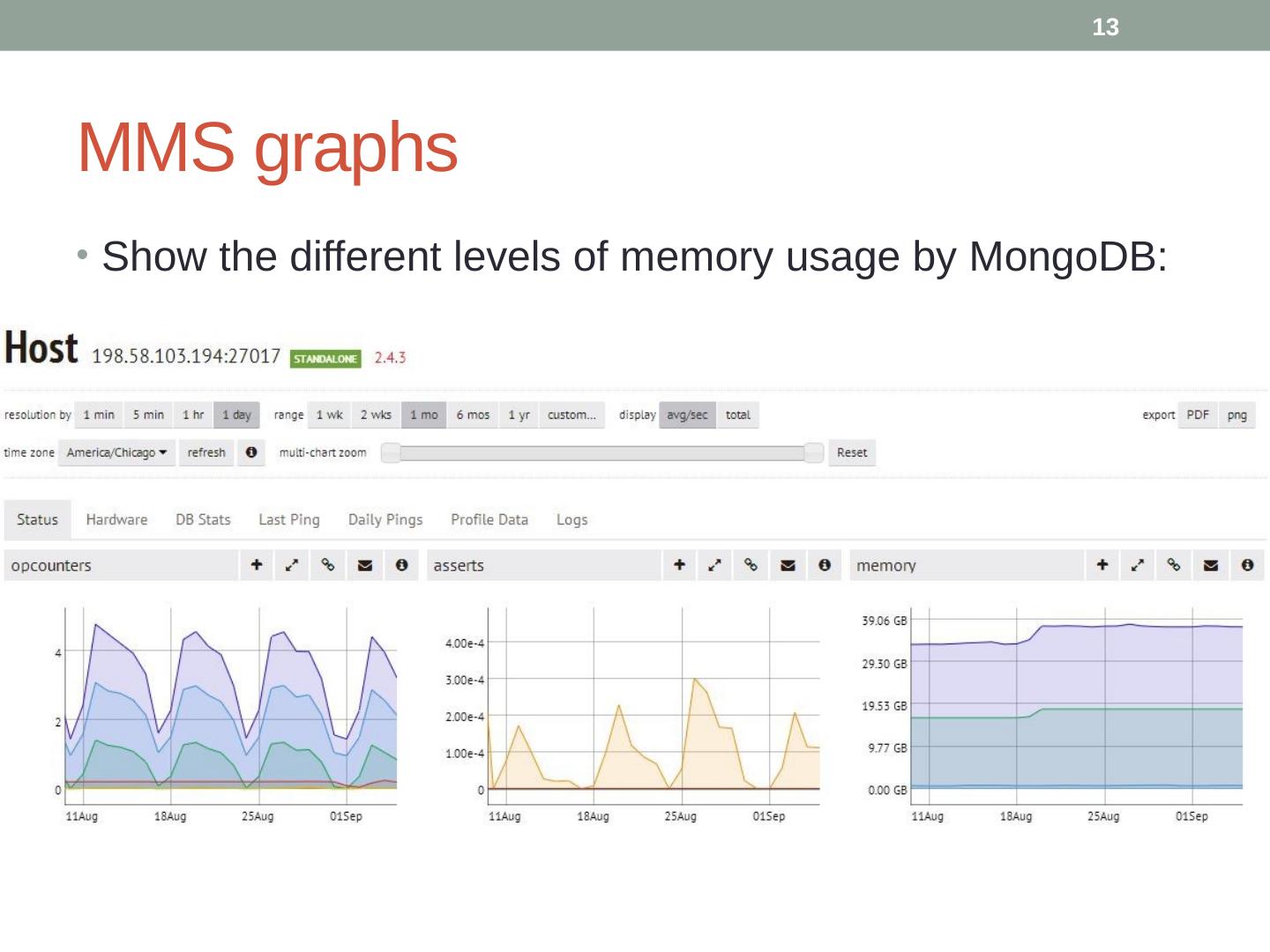This screenshot has width=1270, height=952.
Task: Email the memory chart via envelope icon
Action: tap(1211, 565)
